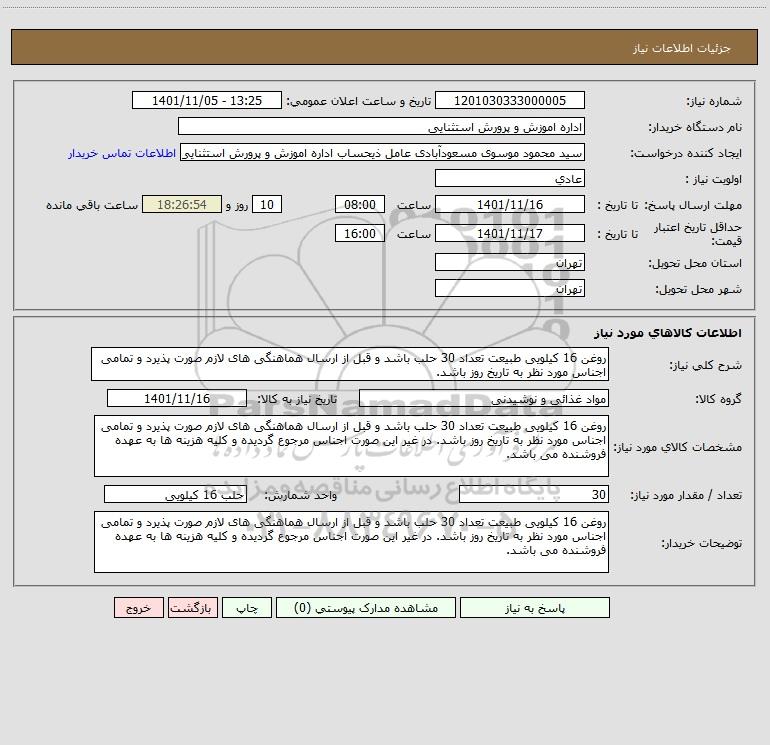Click the response deadline date 1401/11/16 field
The height and width of the screenshot is (745, 770).
[x=510, y=204]
